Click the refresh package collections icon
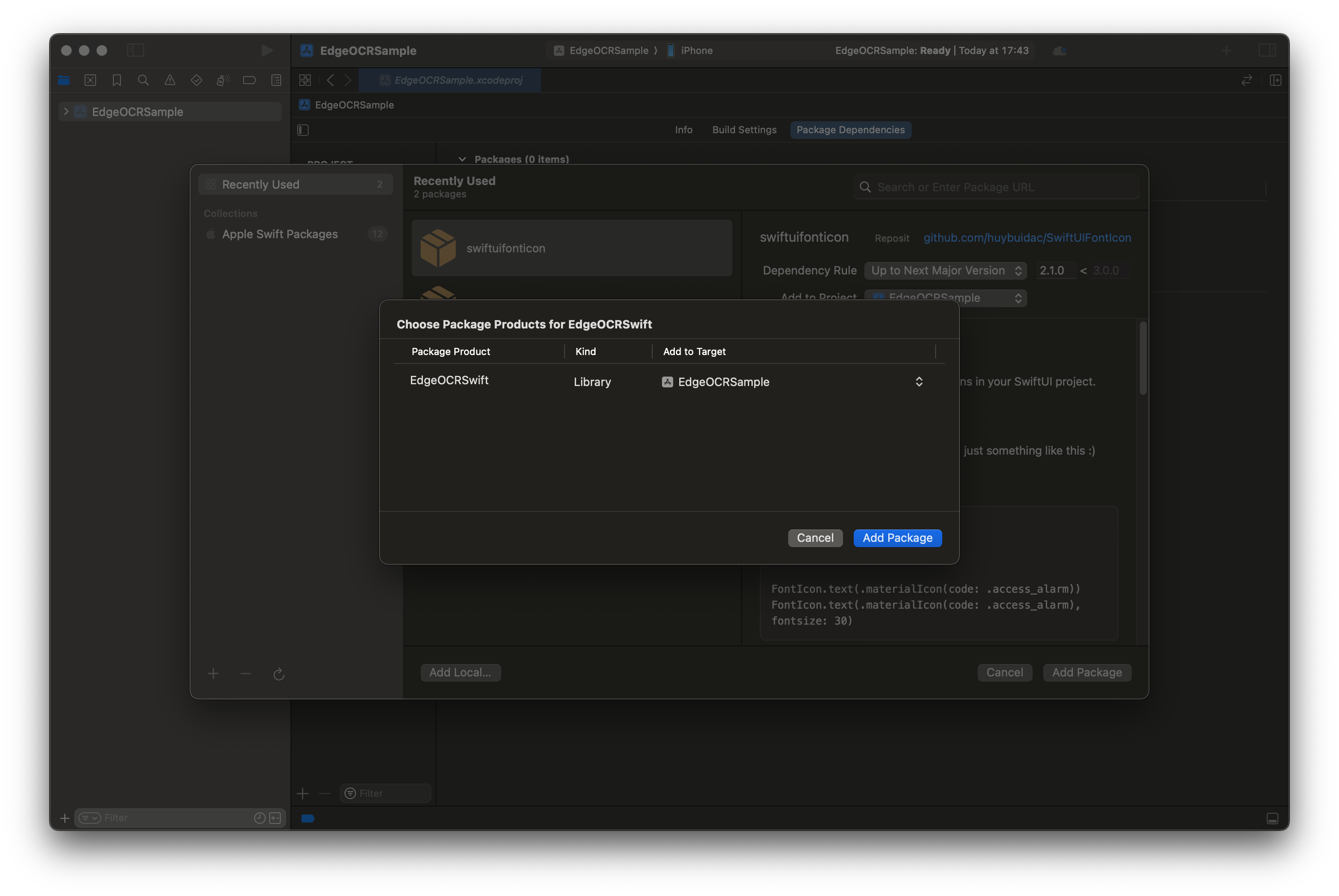1339x896 pixels. pyautogui.click(x=279, y=674)
